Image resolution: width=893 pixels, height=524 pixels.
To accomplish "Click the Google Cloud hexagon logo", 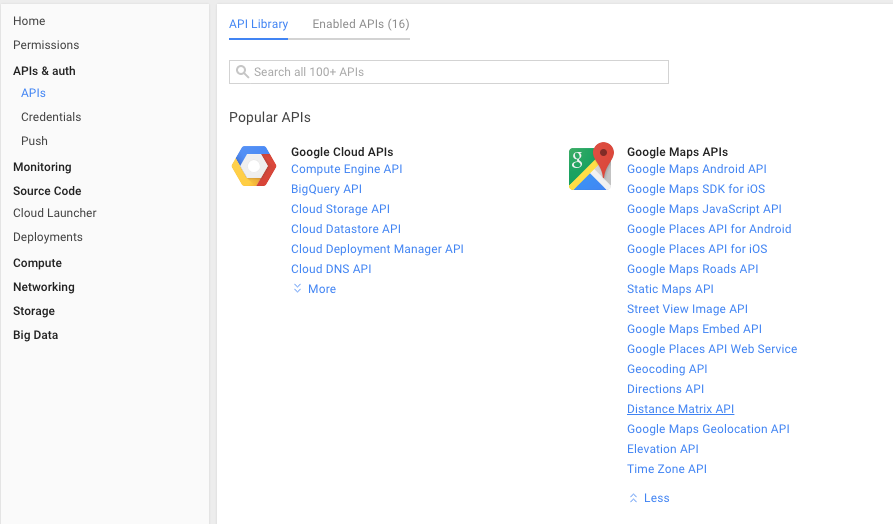I will click(x=254, y=166).
